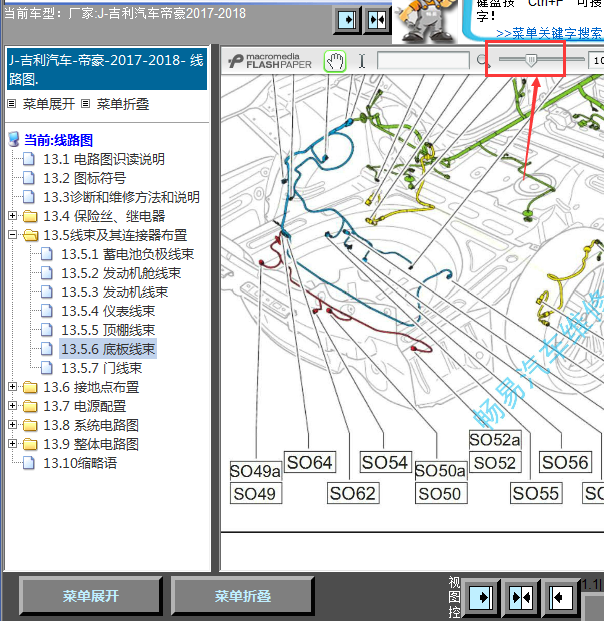Click 菜单折叠 link above the tree
This screenshot has height=621, width=604.
[x=123, y=104]
